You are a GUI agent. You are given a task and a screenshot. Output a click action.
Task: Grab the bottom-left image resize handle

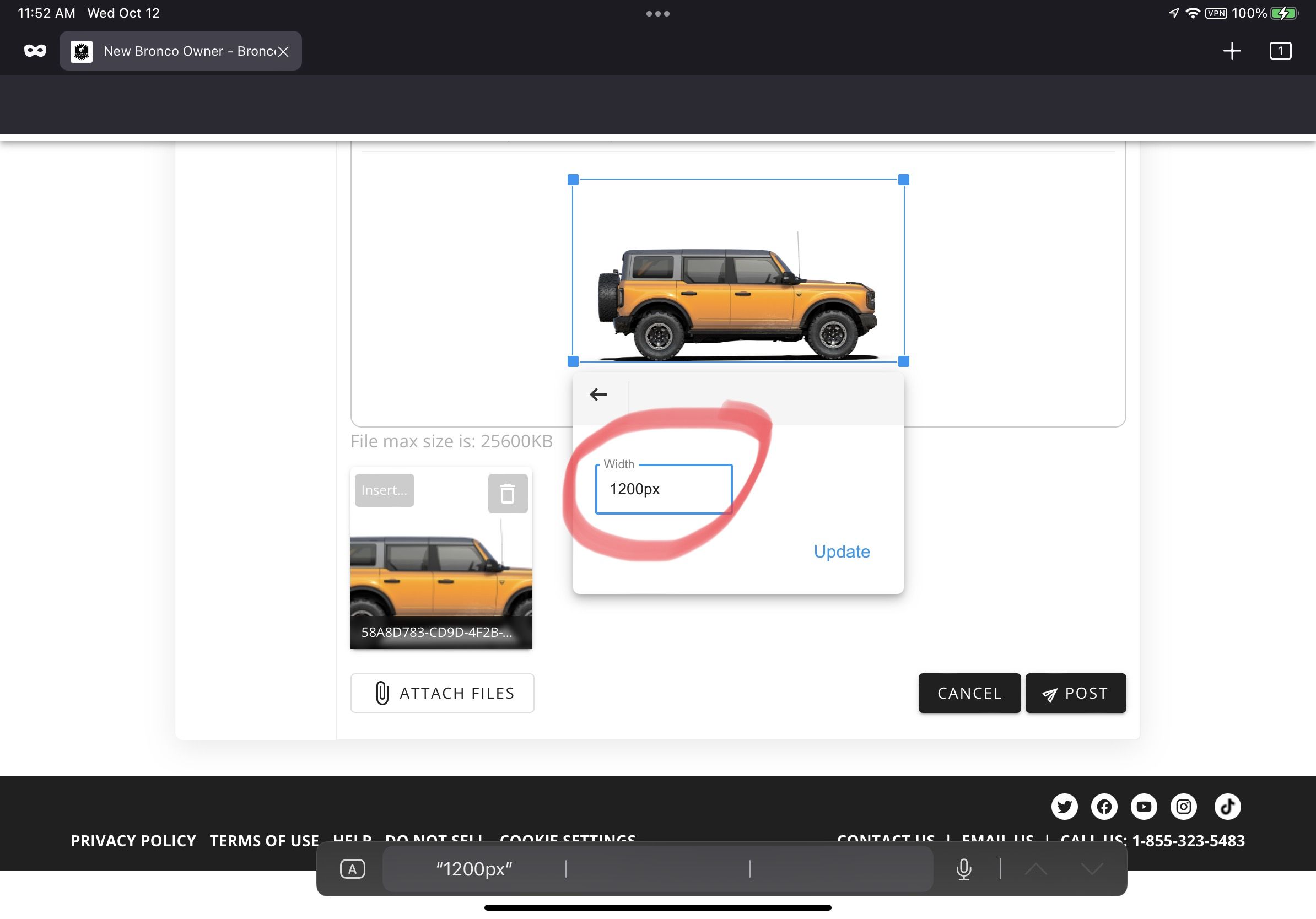tap(573, 361)
